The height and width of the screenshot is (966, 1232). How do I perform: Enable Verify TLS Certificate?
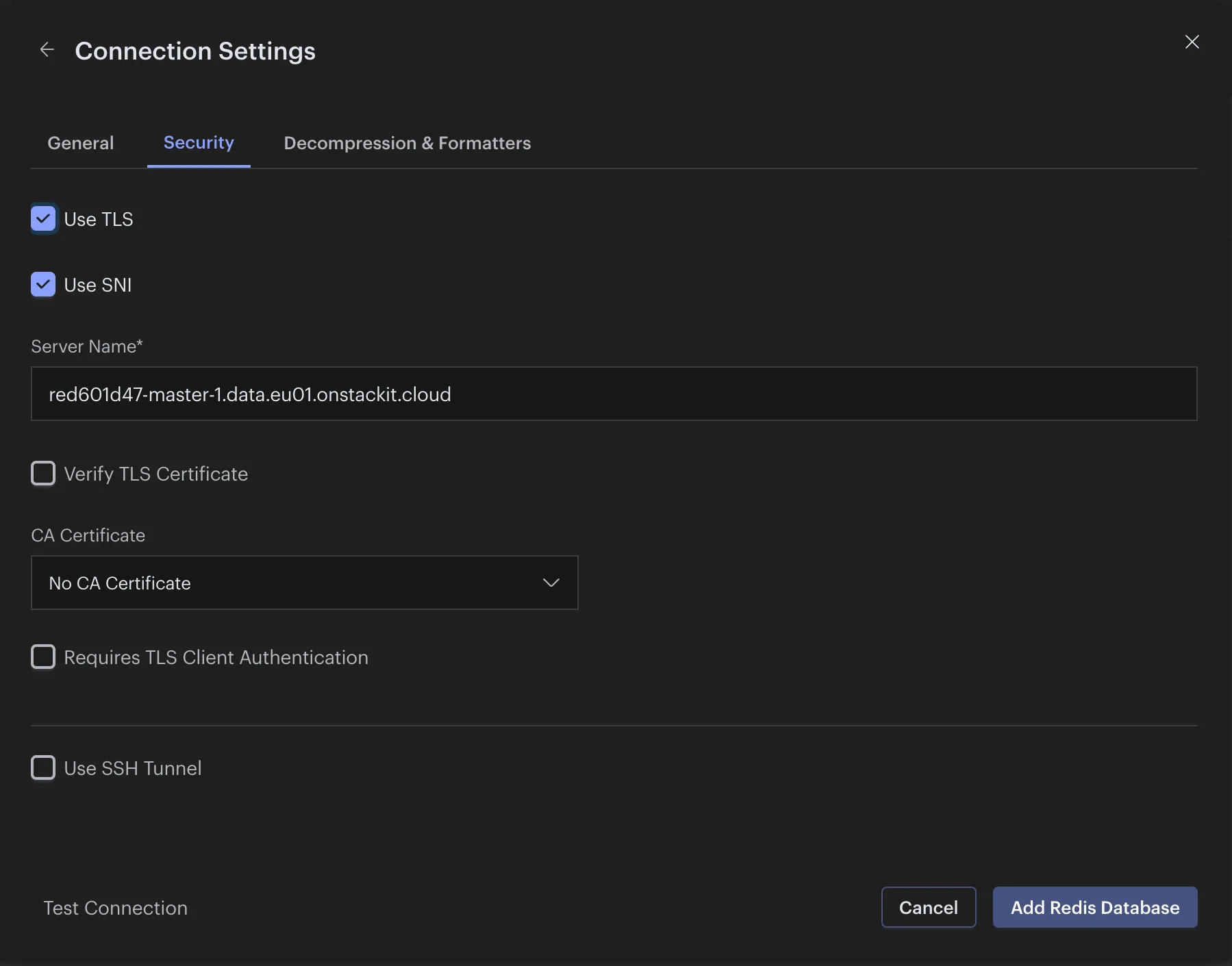[x=43, y=473]
